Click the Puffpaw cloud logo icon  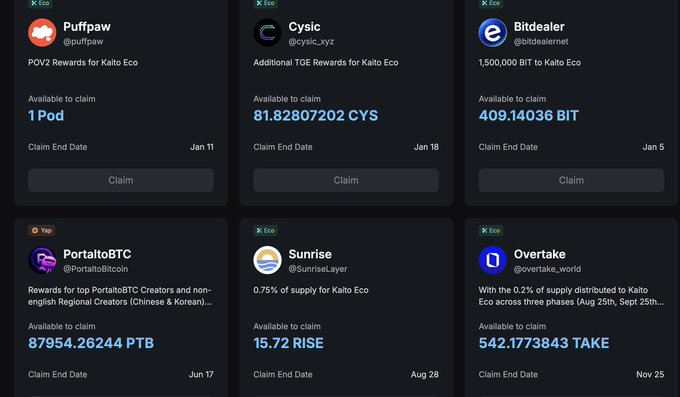(42, 33)
